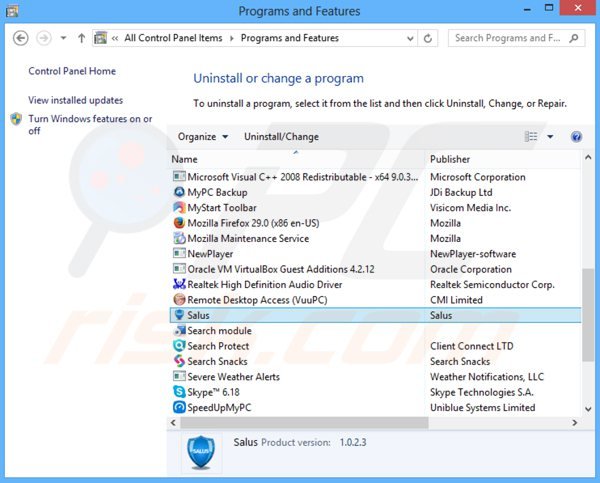Select the SpeedUpMyPC icon

coord(179,407)
